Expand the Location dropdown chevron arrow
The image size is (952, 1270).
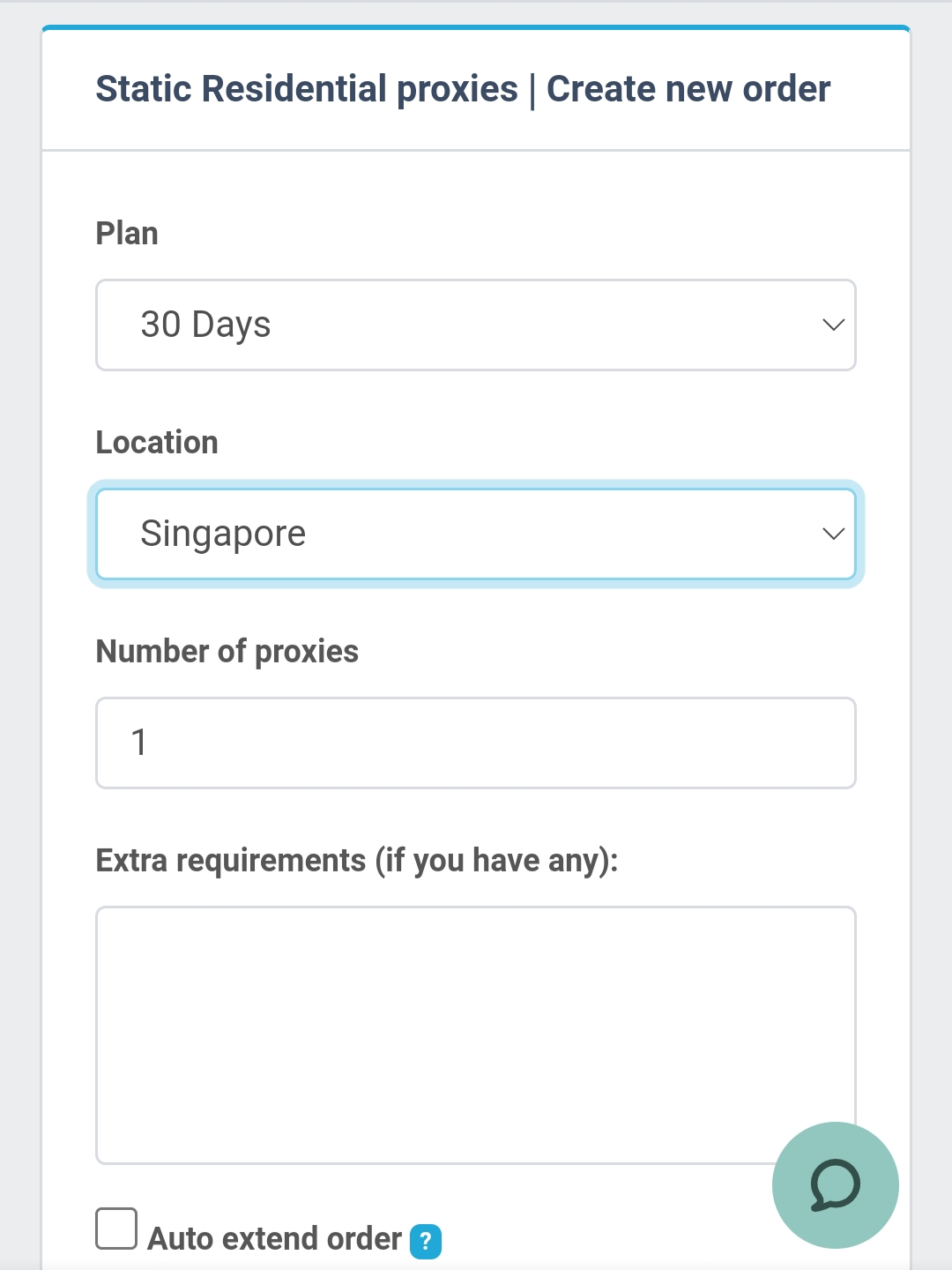[833, 534]
